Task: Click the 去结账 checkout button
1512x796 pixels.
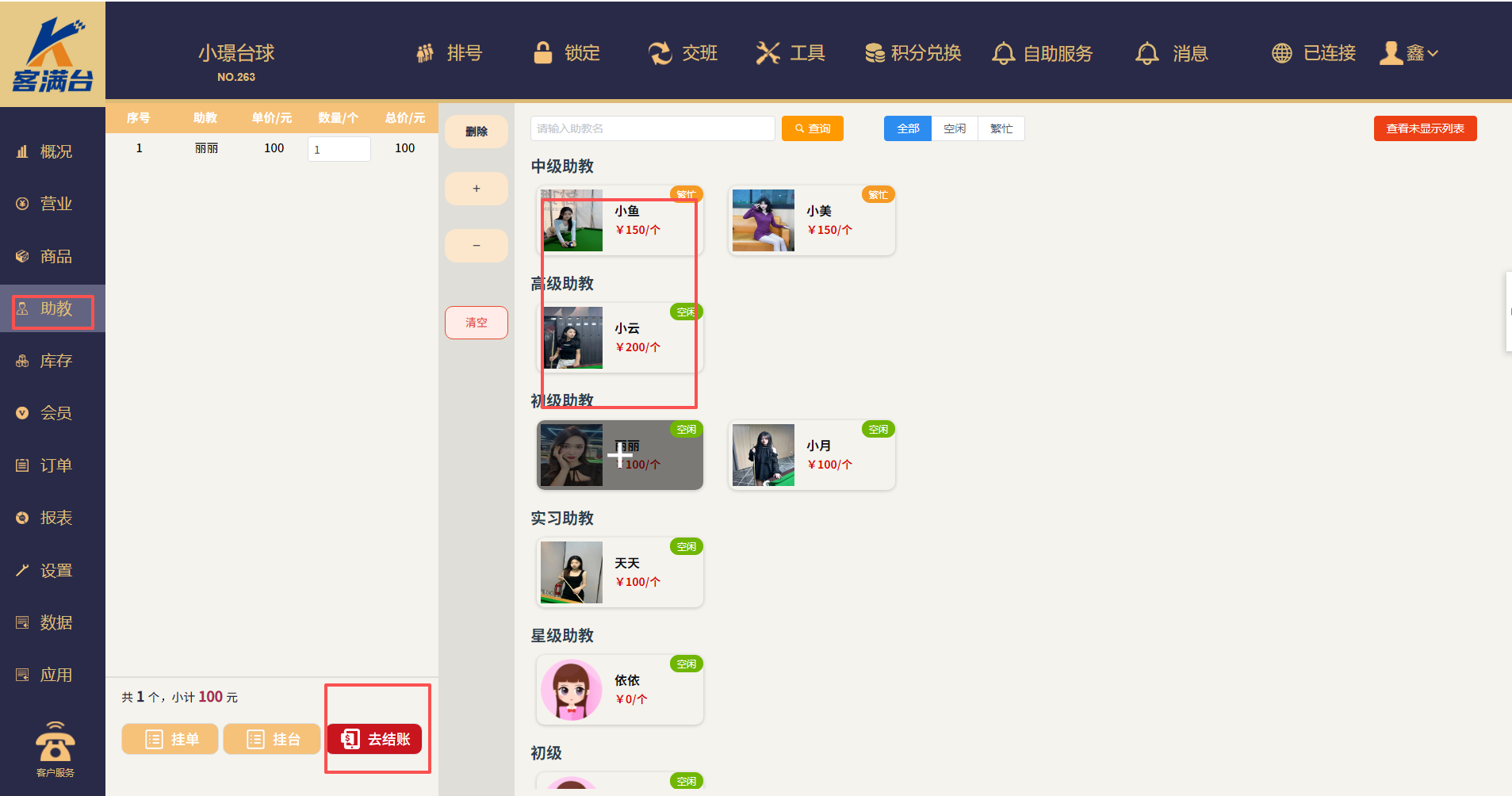Action: tap(374, 739)
